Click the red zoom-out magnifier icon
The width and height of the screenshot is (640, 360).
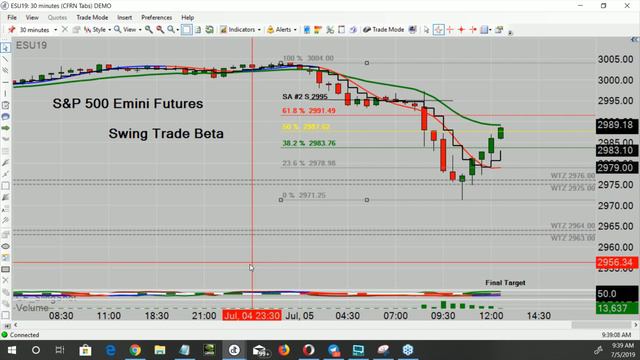[x=160, y=29]
